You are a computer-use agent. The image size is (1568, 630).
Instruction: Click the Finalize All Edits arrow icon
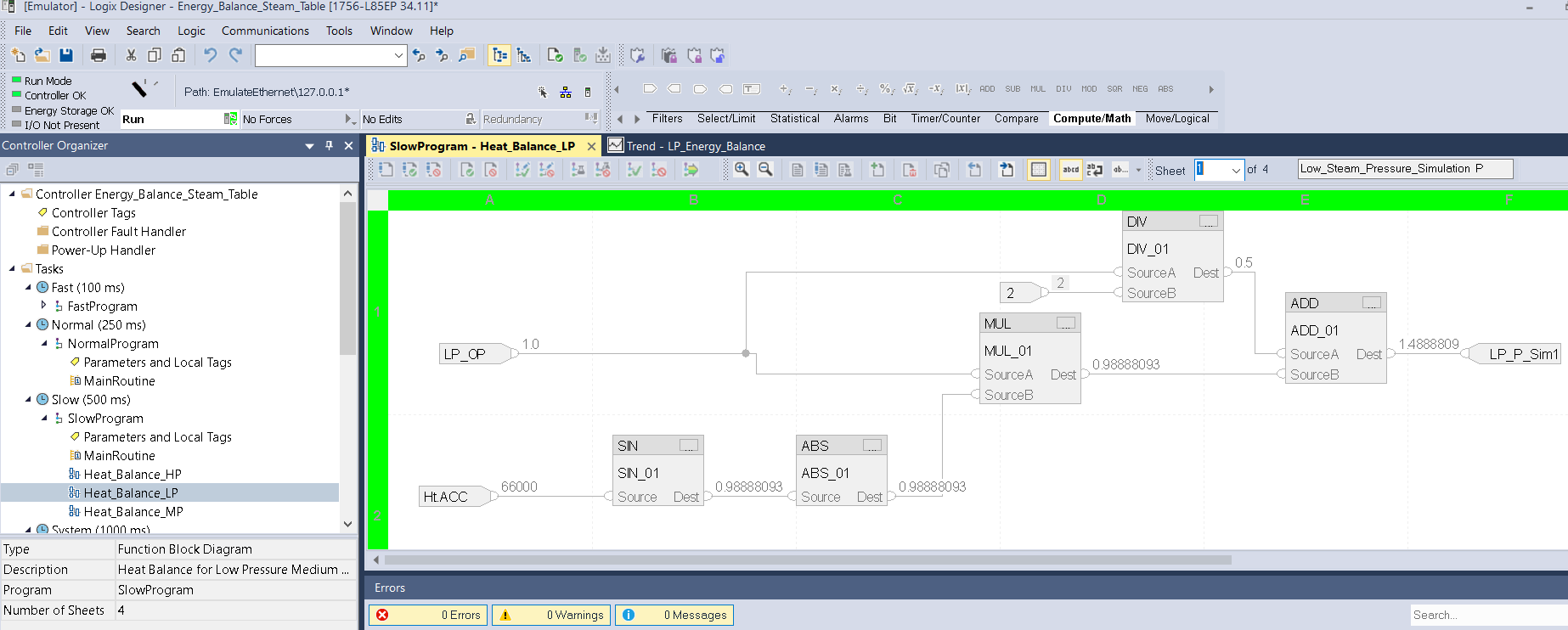691,169
